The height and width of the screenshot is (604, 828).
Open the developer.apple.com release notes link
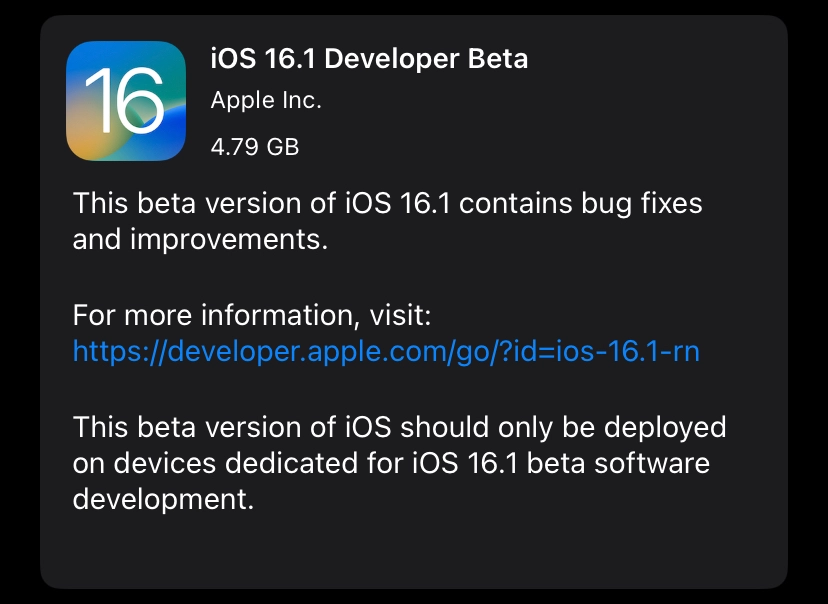click(387, 352)
